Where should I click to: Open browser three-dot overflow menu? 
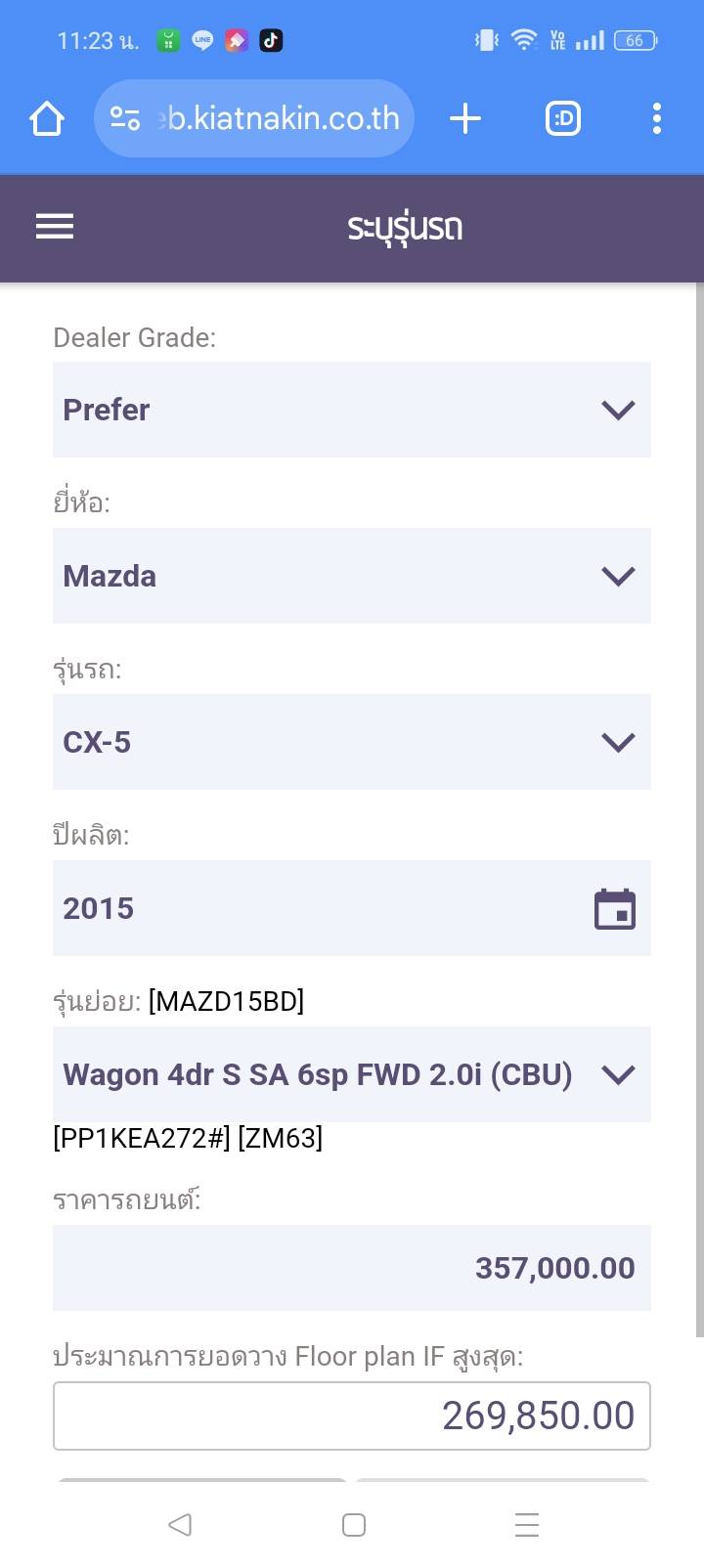pyautogui.click(x=656, y=119)
